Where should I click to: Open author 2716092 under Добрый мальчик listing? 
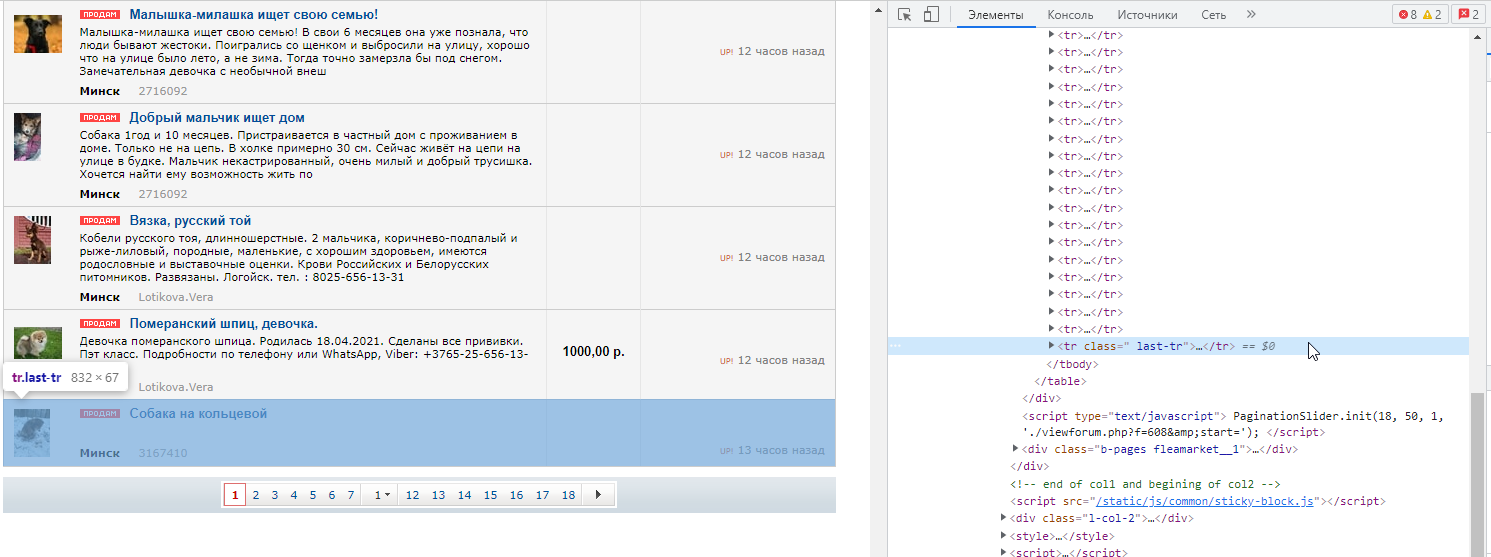click(163, 194)
